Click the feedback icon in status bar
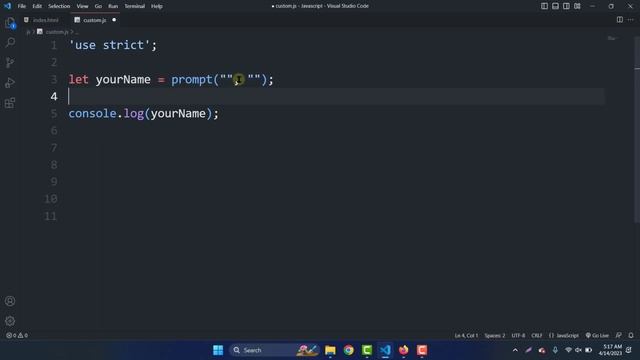The height and width of the screenshot is (360, 640). tap(619, 336)
